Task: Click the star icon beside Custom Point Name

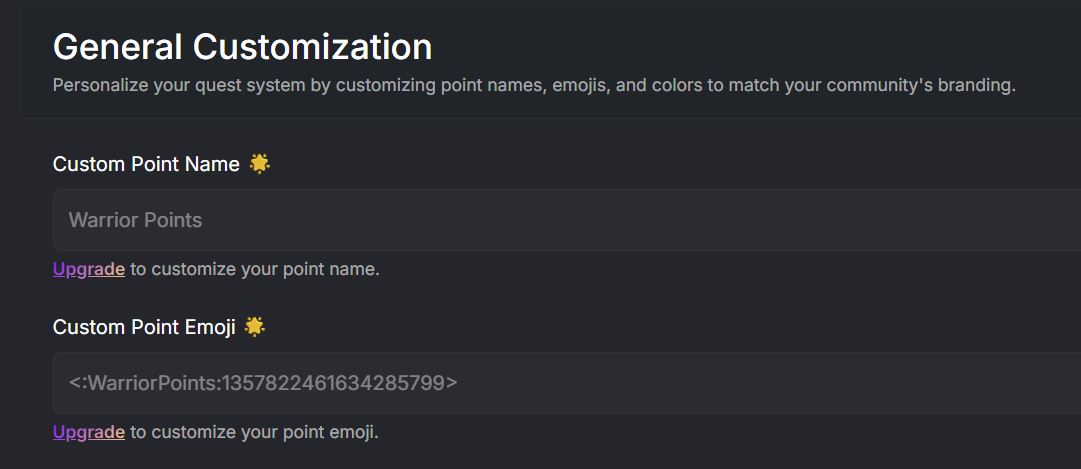Action: tap(259, 163)
